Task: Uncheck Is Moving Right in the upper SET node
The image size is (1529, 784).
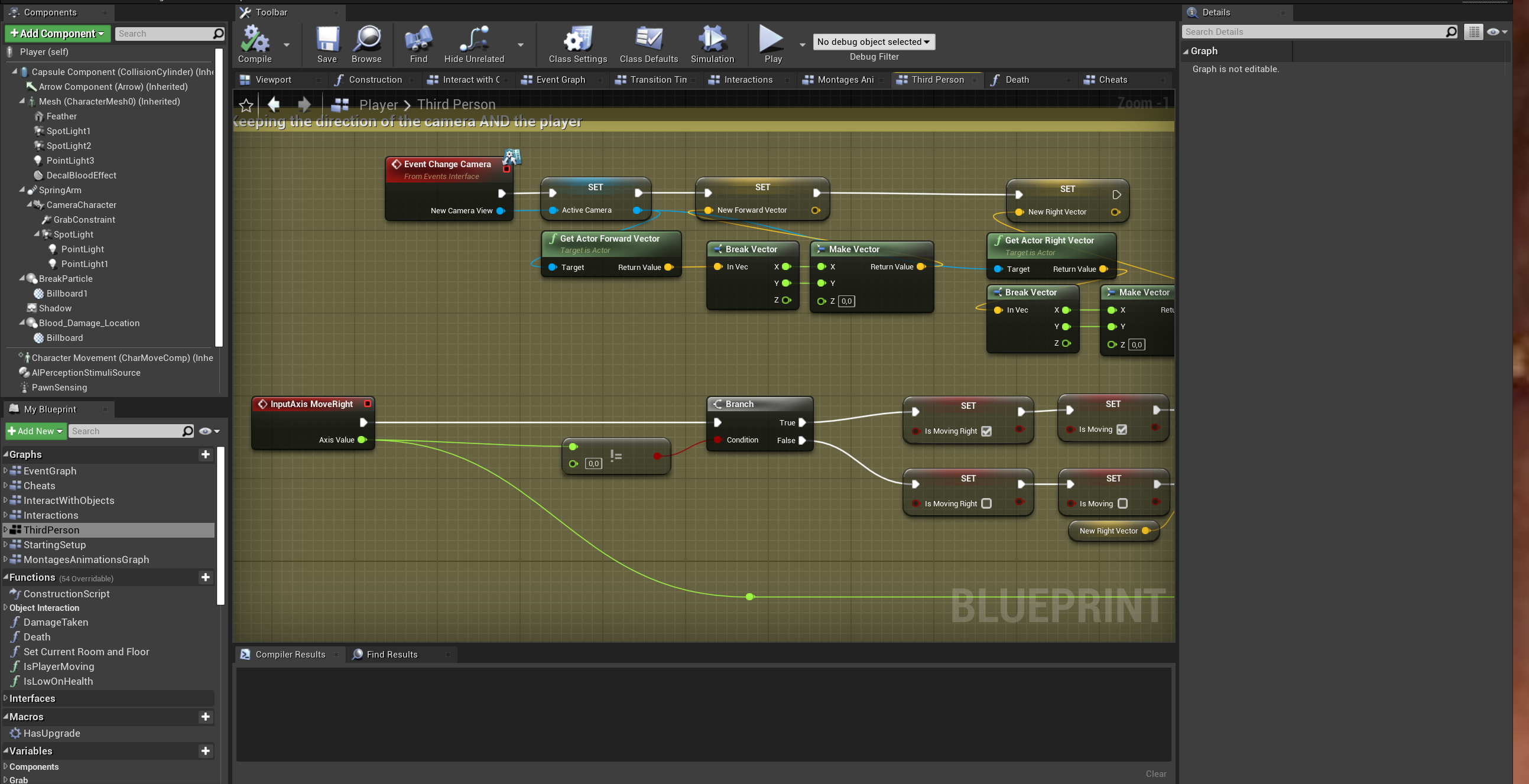Action: tap(986, 431)
